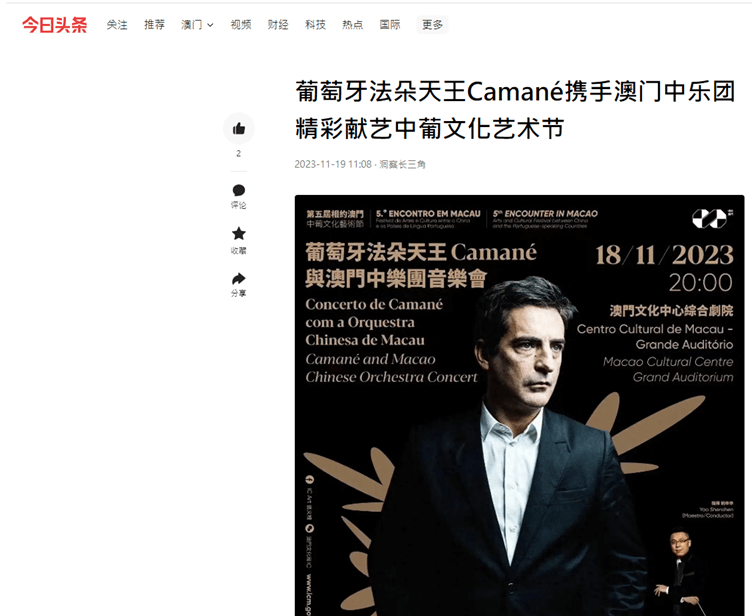Open the 更多 menu
Image resolution: width=752 pixels, height=616 pixels.
pyautogui.click(x=432, y=25)
